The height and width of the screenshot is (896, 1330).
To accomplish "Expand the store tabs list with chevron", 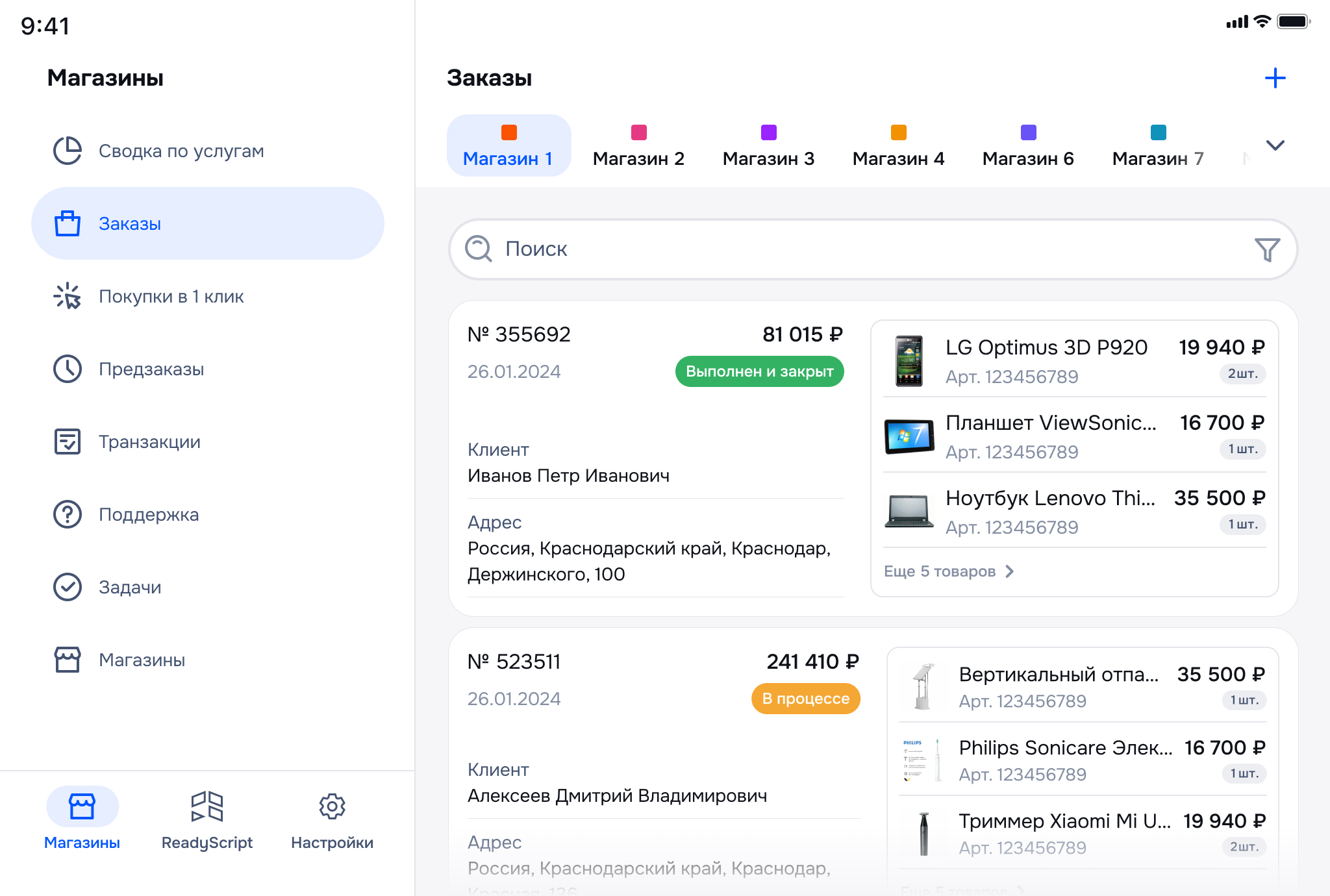I will point(1275,145).
